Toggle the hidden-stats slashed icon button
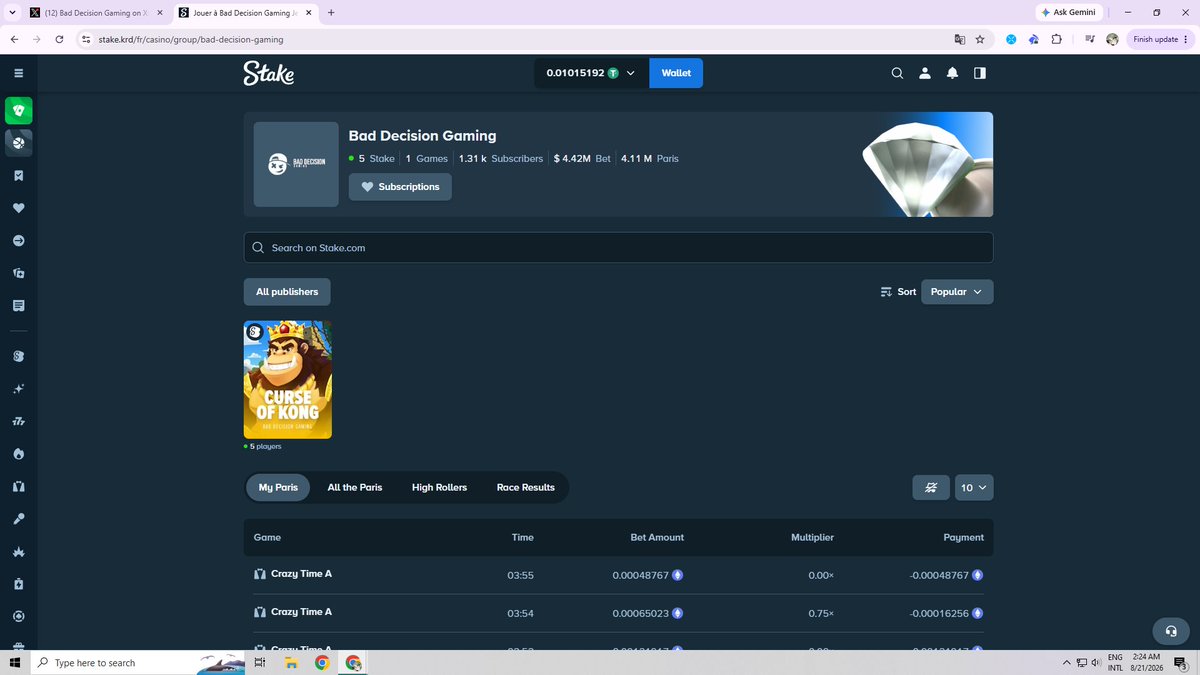Image resolution: width=1200 pixels, height=675 pixels. point(931,487)
